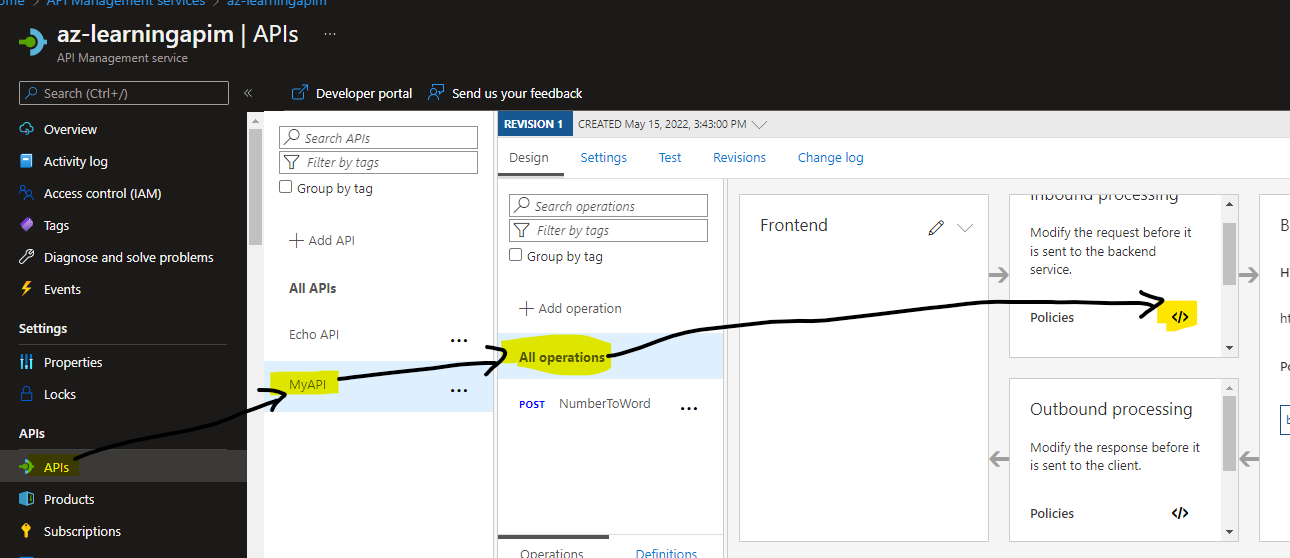Image resolution: width=1290 pixels, height=558 pixels.
Task: Open the Developer portal link
Action: coord(352,93)
